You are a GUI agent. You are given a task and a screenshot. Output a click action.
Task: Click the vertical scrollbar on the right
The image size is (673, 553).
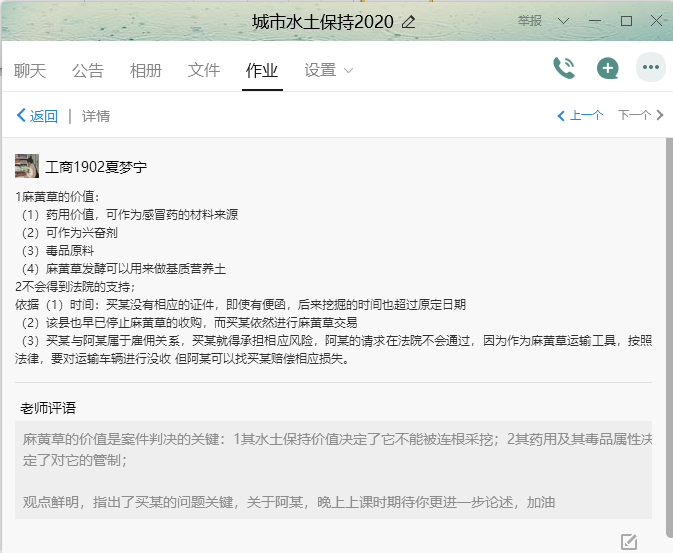point(668,330)
